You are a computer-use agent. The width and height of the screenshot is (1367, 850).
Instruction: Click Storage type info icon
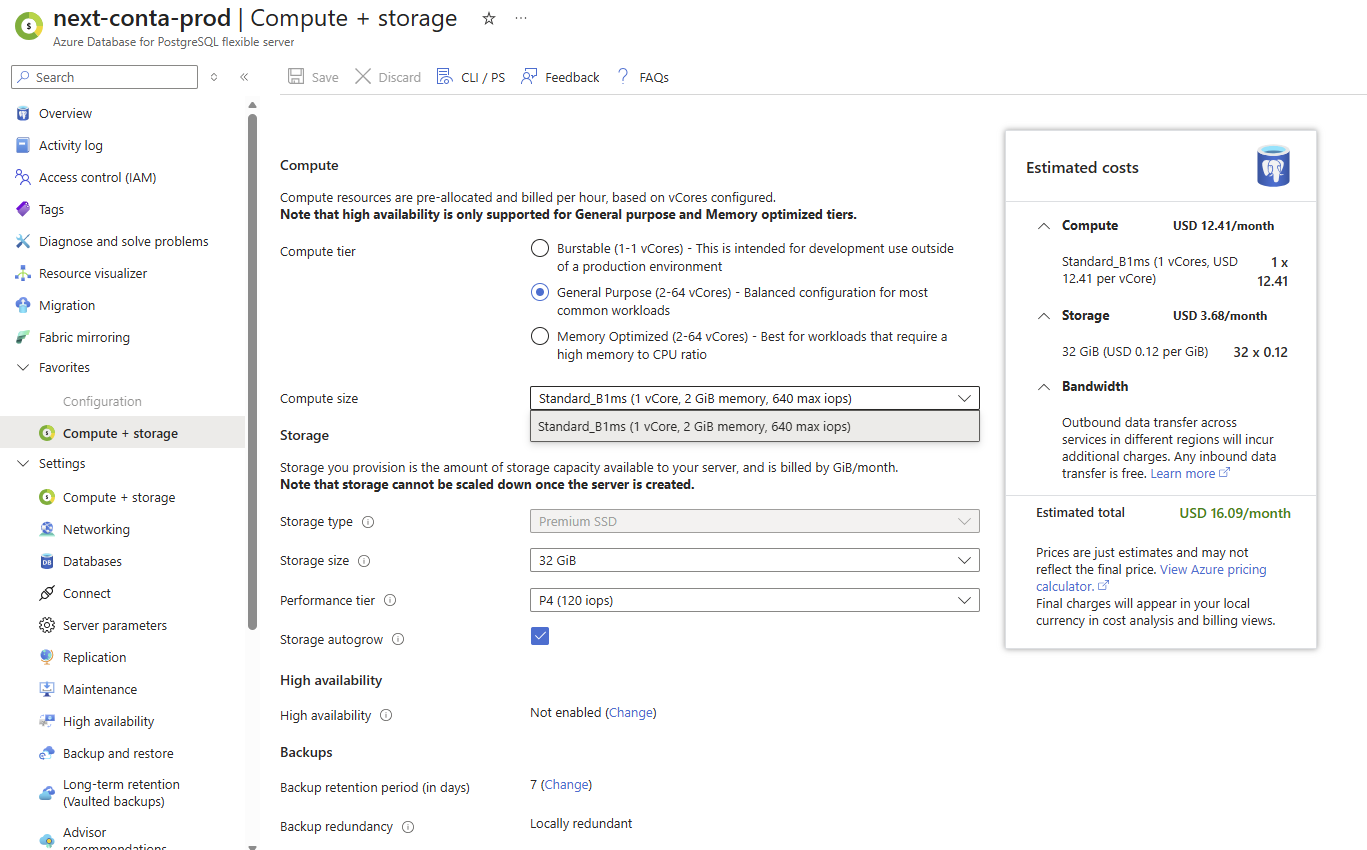(x=368, y=522)
